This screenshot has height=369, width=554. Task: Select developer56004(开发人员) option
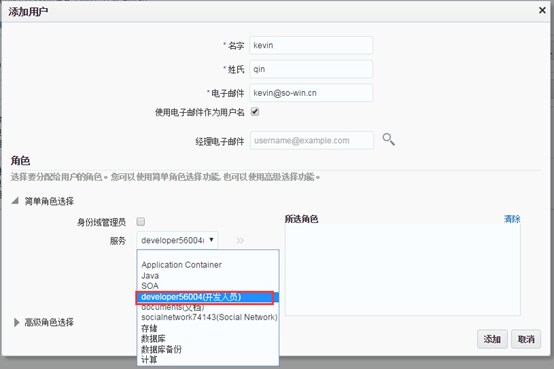point(208,297)
